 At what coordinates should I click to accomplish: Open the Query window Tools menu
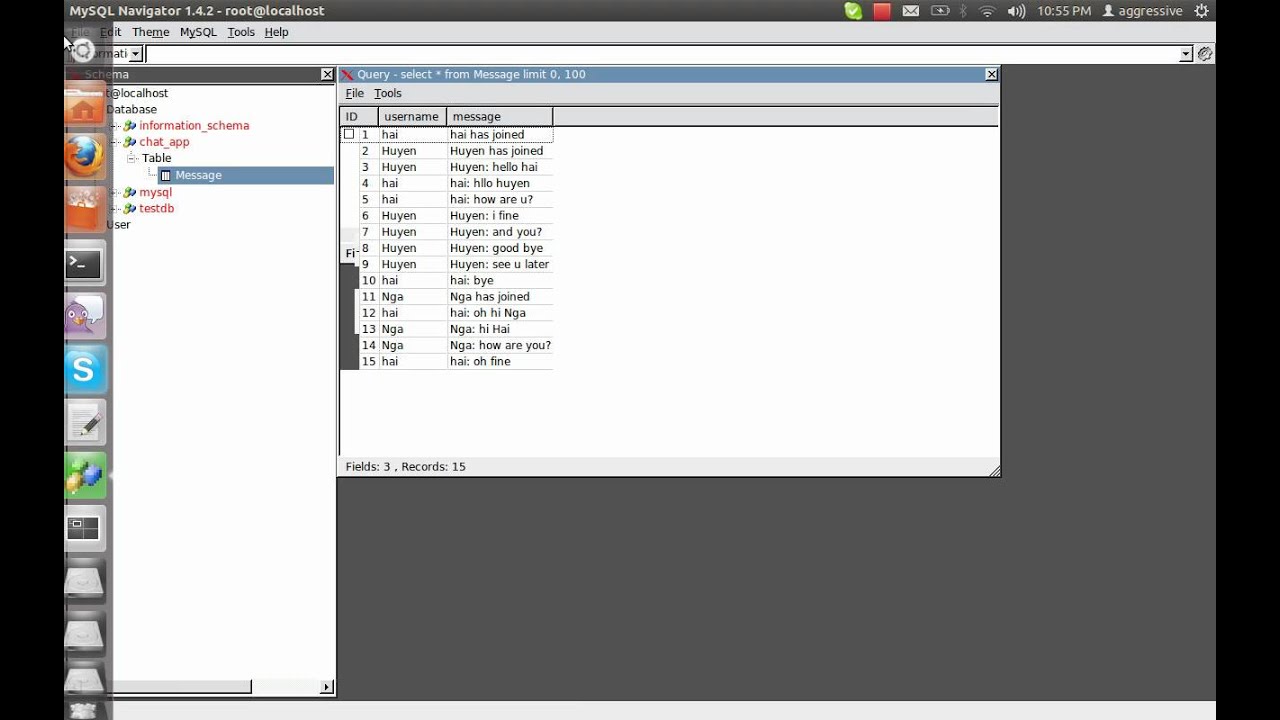coord(388,93)
